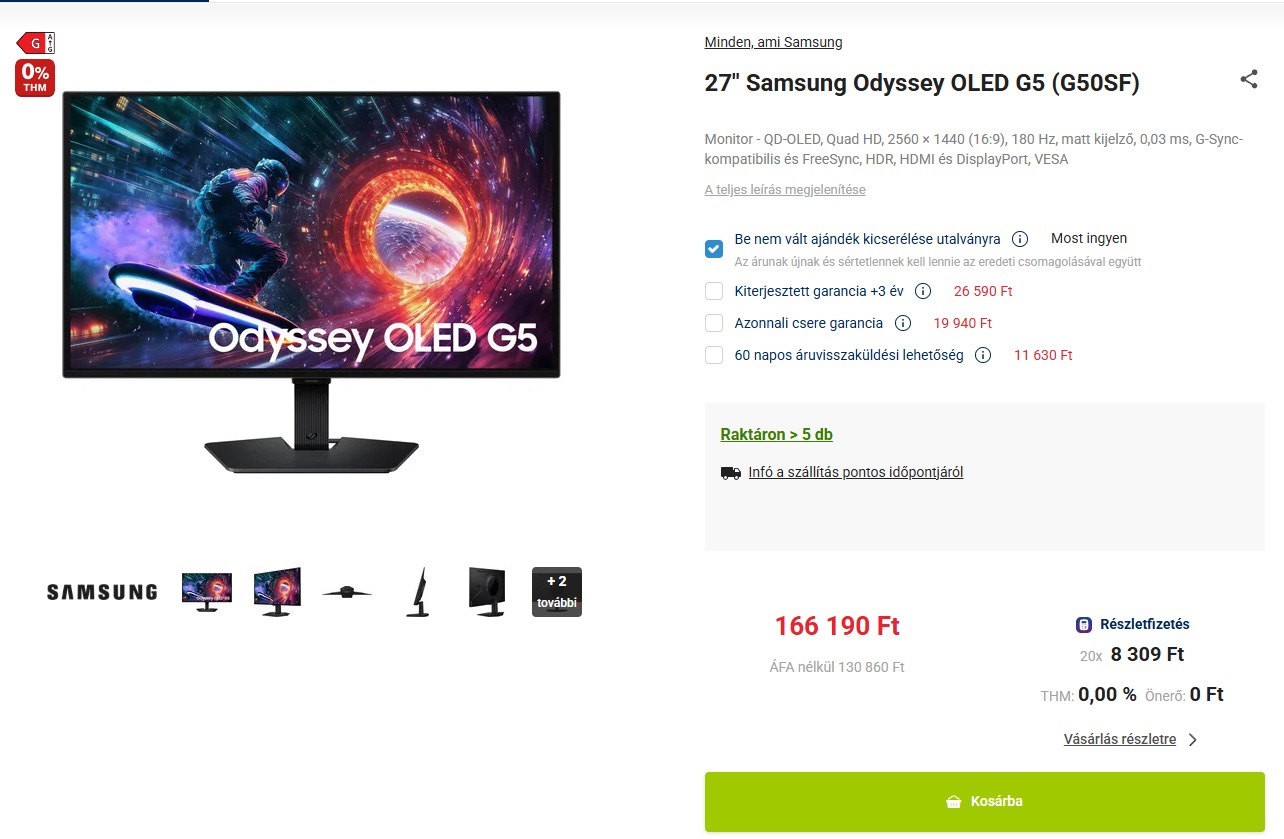Expand A teljes leírás megjelenítése description

[x=785, y=190]
